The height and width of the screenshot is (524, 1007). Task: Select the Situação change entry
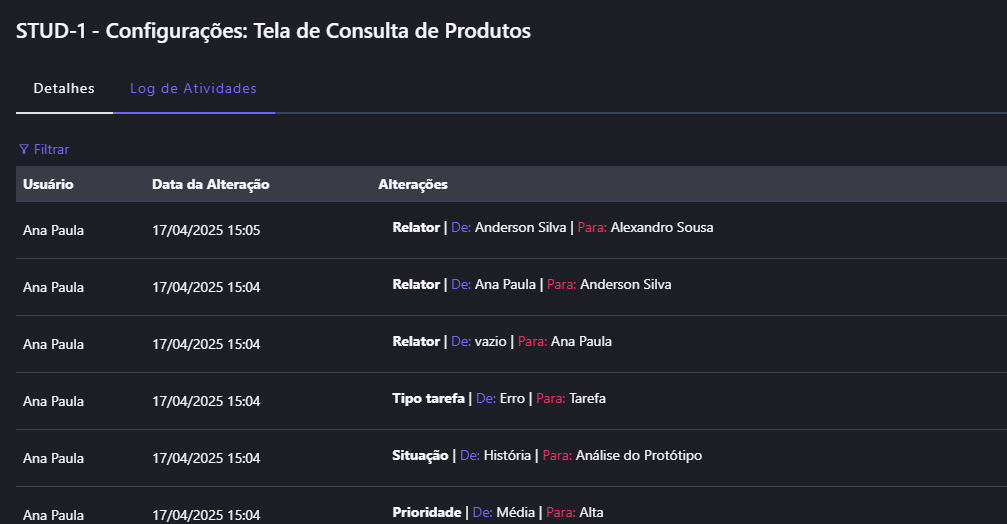(x=546, y=456)
